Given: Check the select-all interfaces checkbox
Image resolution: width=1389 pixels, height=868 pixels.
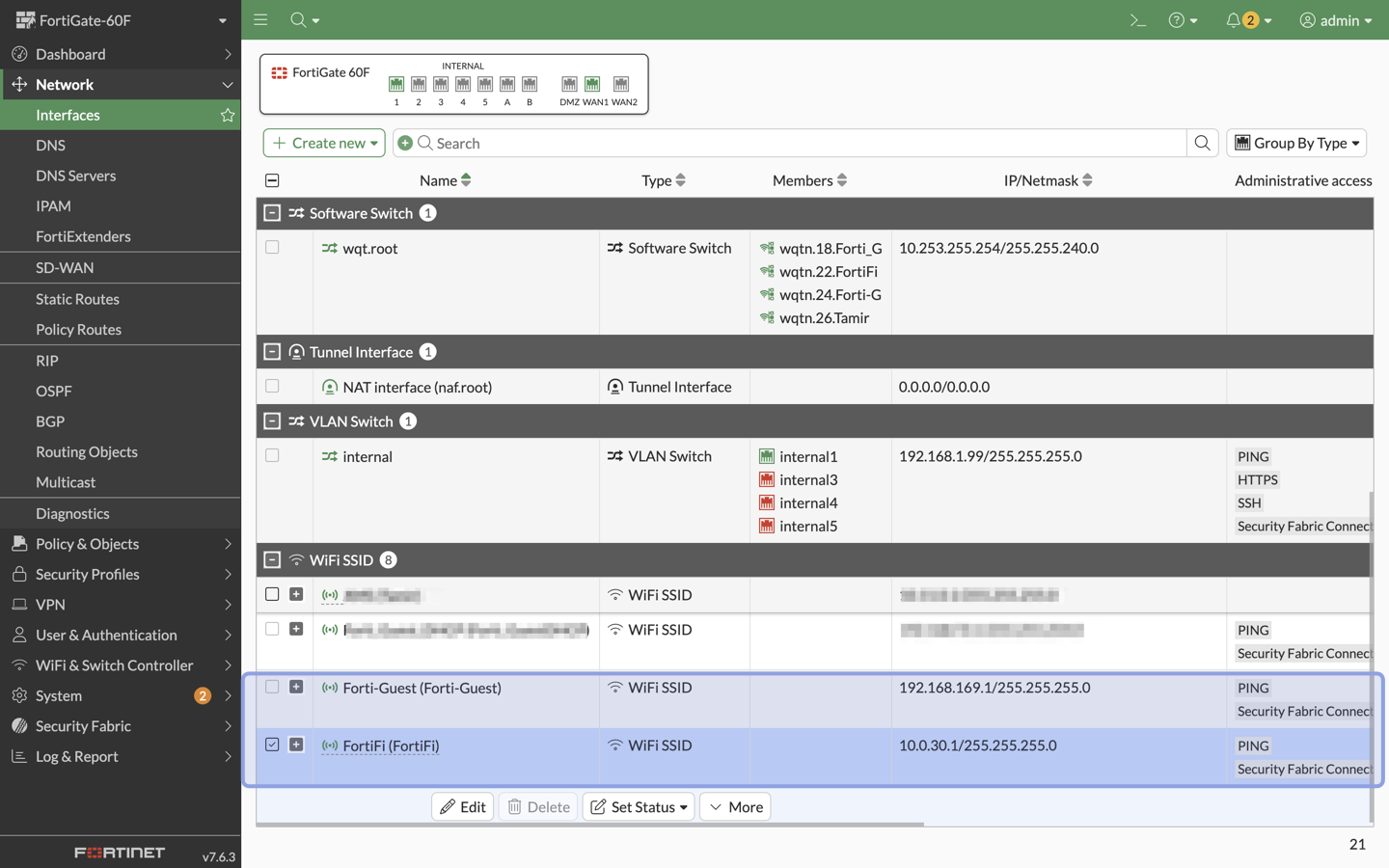Looking at the screenshot, I should tap(272, 179).
